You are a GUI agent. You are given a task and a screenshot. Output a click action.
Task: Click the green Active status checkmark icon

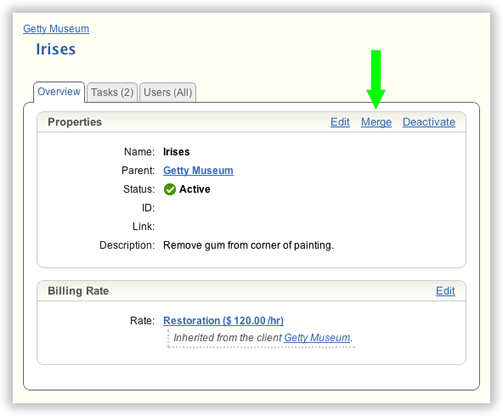click(x=170, y=189)
